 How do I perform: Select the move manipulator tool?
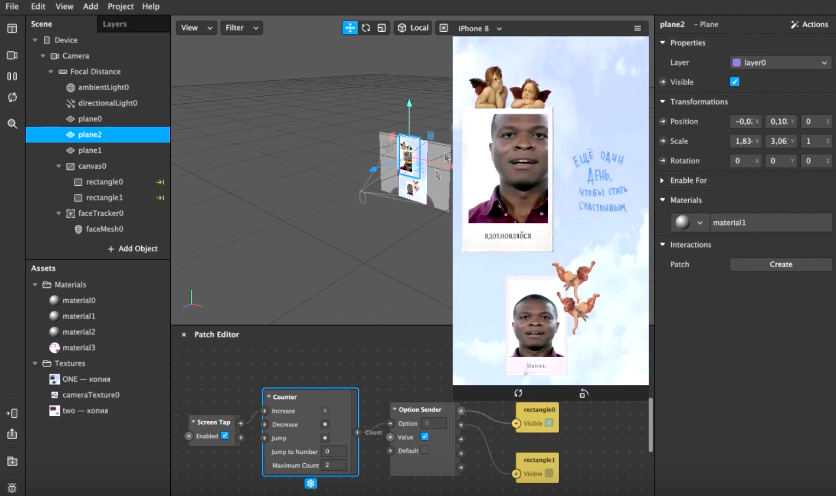tap(350, 28)
